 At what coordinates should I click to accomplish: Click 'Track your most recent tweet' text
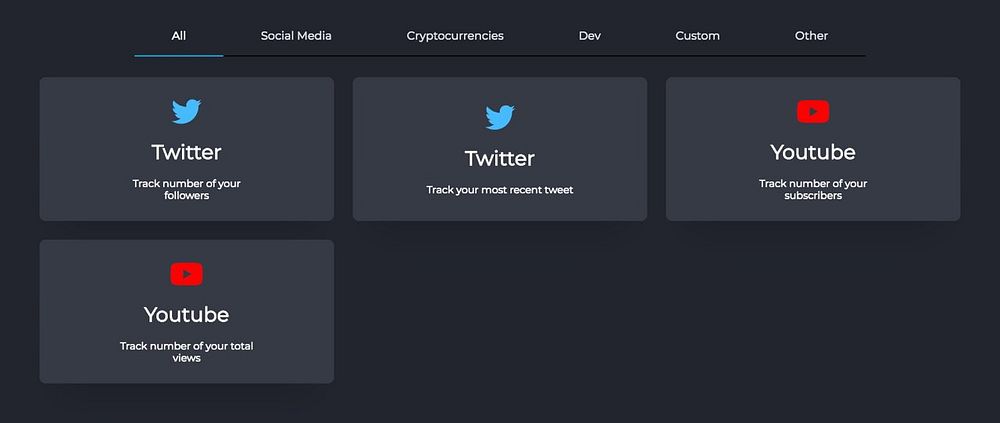click(500, 190)
